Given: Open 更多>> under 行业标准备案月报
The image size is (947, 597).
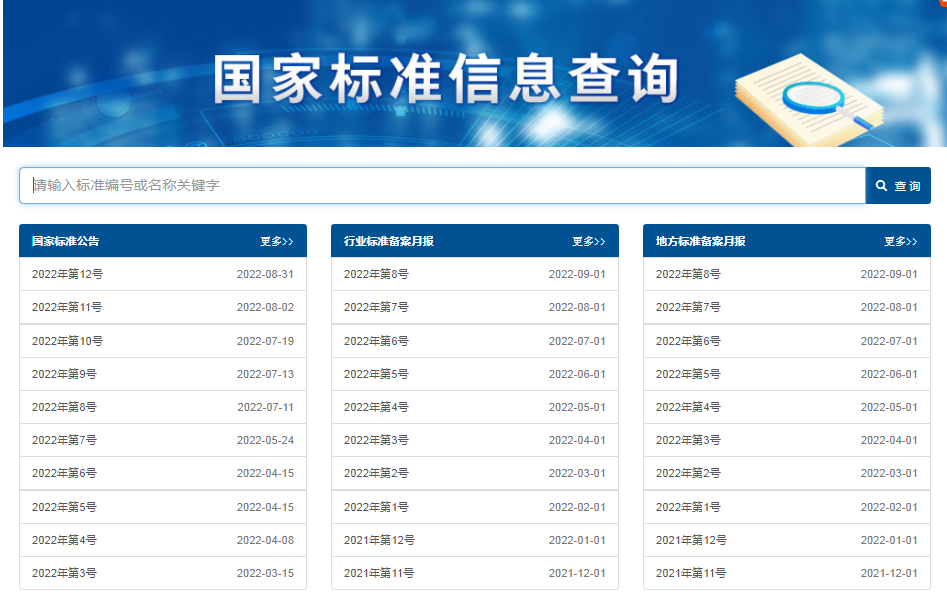Looking at the screenshot, I should [x=587, y=240].
